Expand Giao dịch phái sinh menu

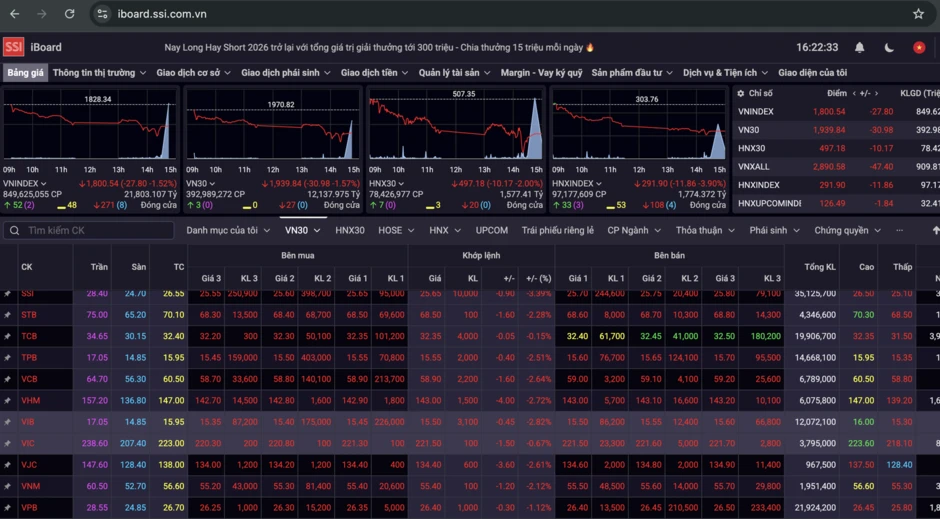pyautogui.click(x=285, y=73)
